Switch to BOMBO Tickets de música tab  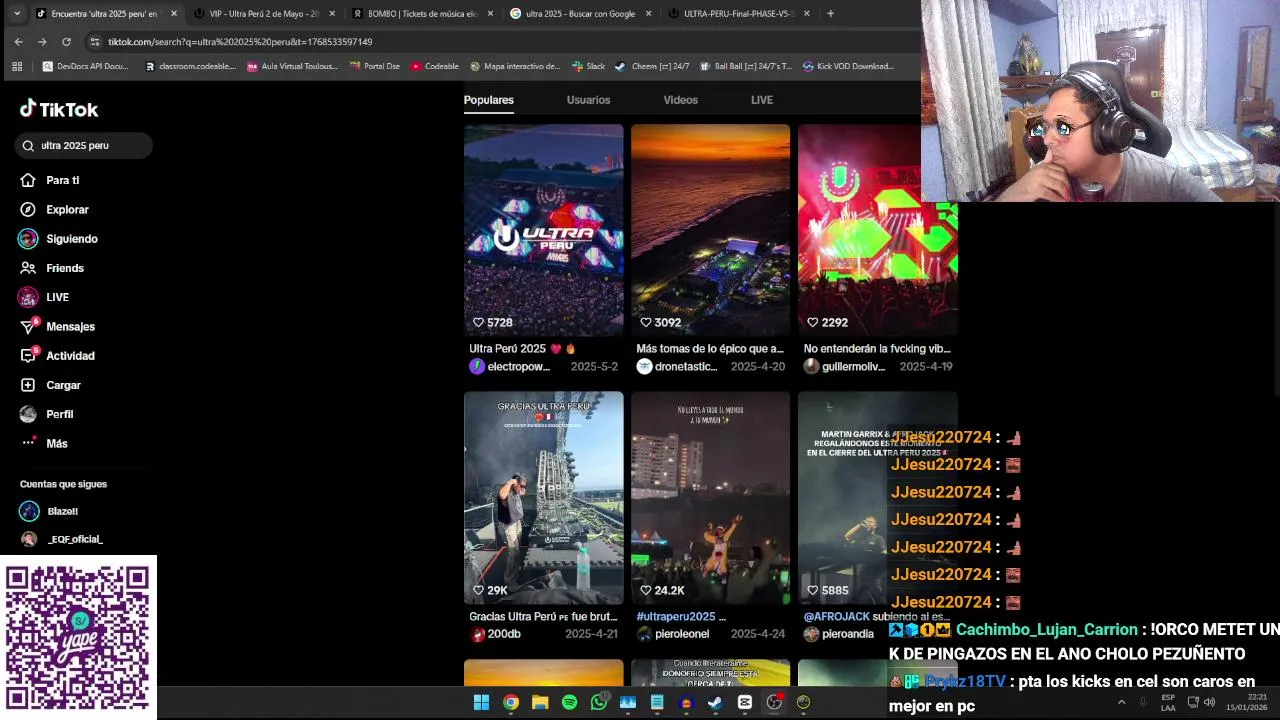click(423, 14)
